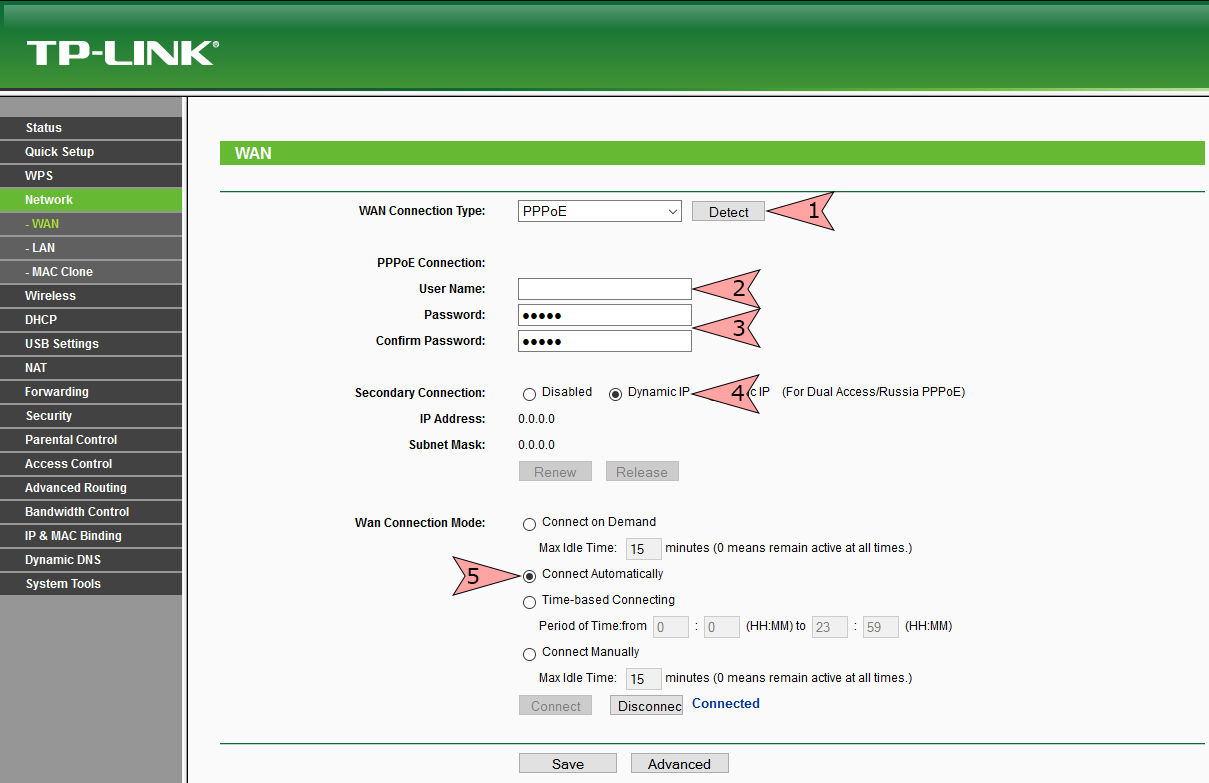Select Connect Manually mode
Viewport: 1209px width, 783px height.
(529, 653)
